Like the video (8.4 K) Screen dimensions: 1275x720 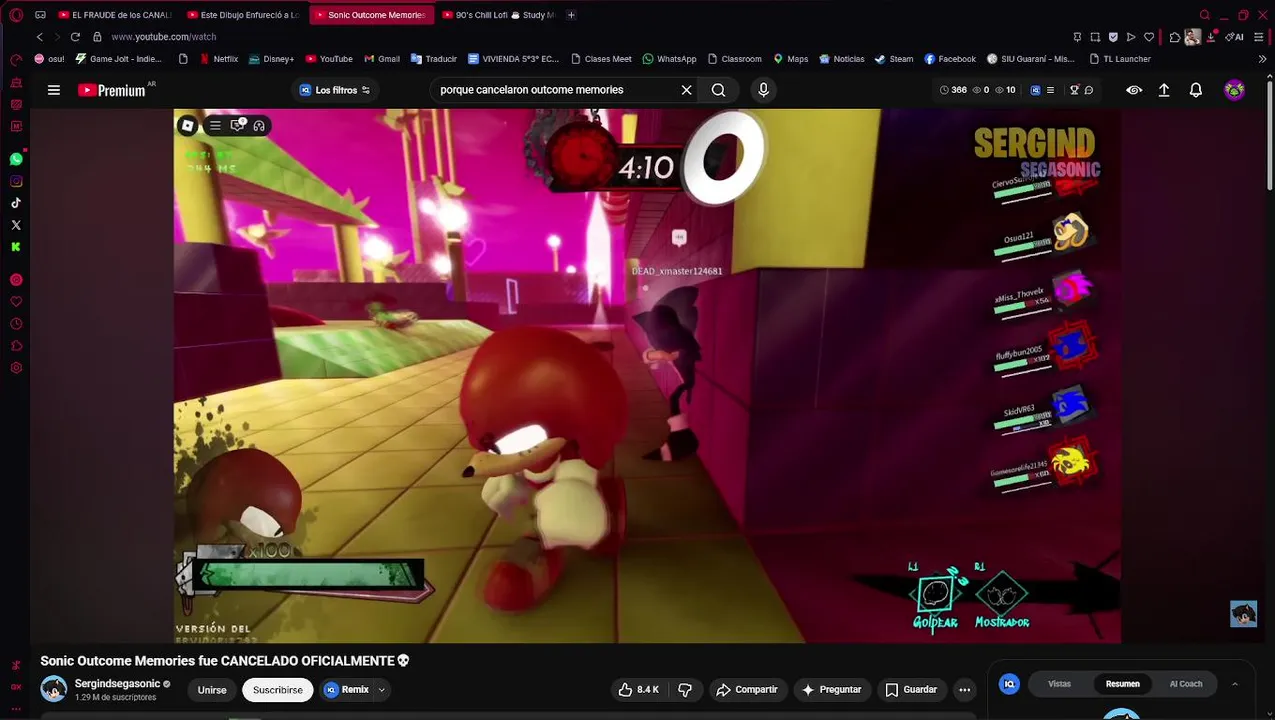pos(639,690)
